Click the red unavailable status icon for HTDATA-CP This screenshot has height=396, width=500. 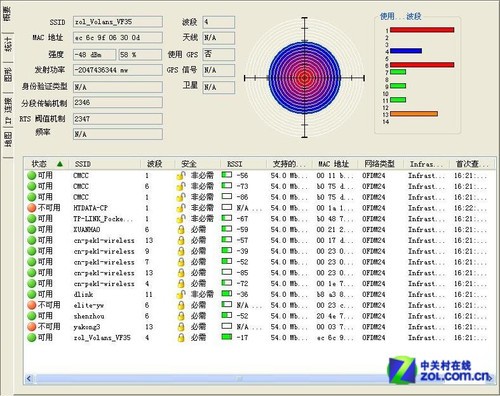(31, 208)
